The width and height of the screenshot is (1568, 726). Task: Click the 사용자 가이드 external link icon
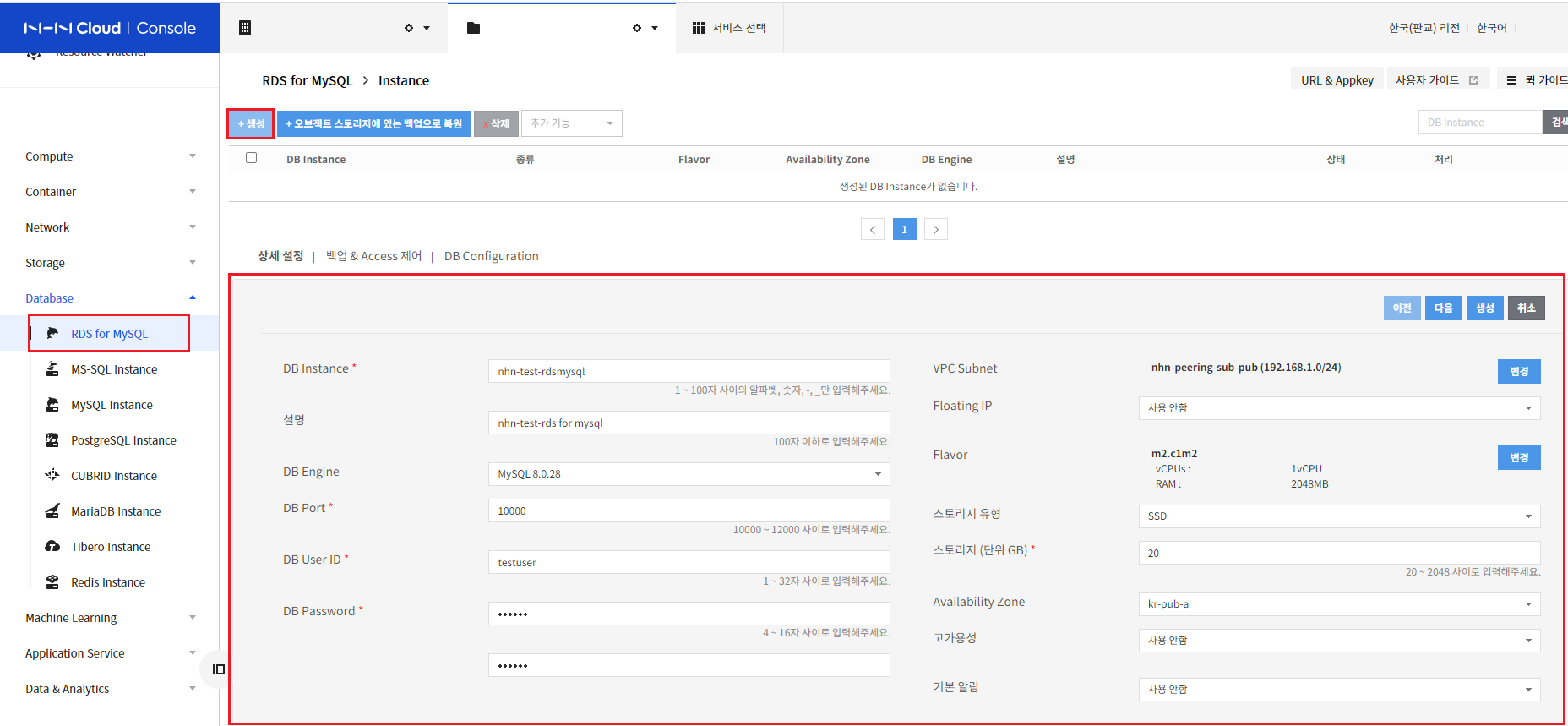click(x=1473, y=80)
